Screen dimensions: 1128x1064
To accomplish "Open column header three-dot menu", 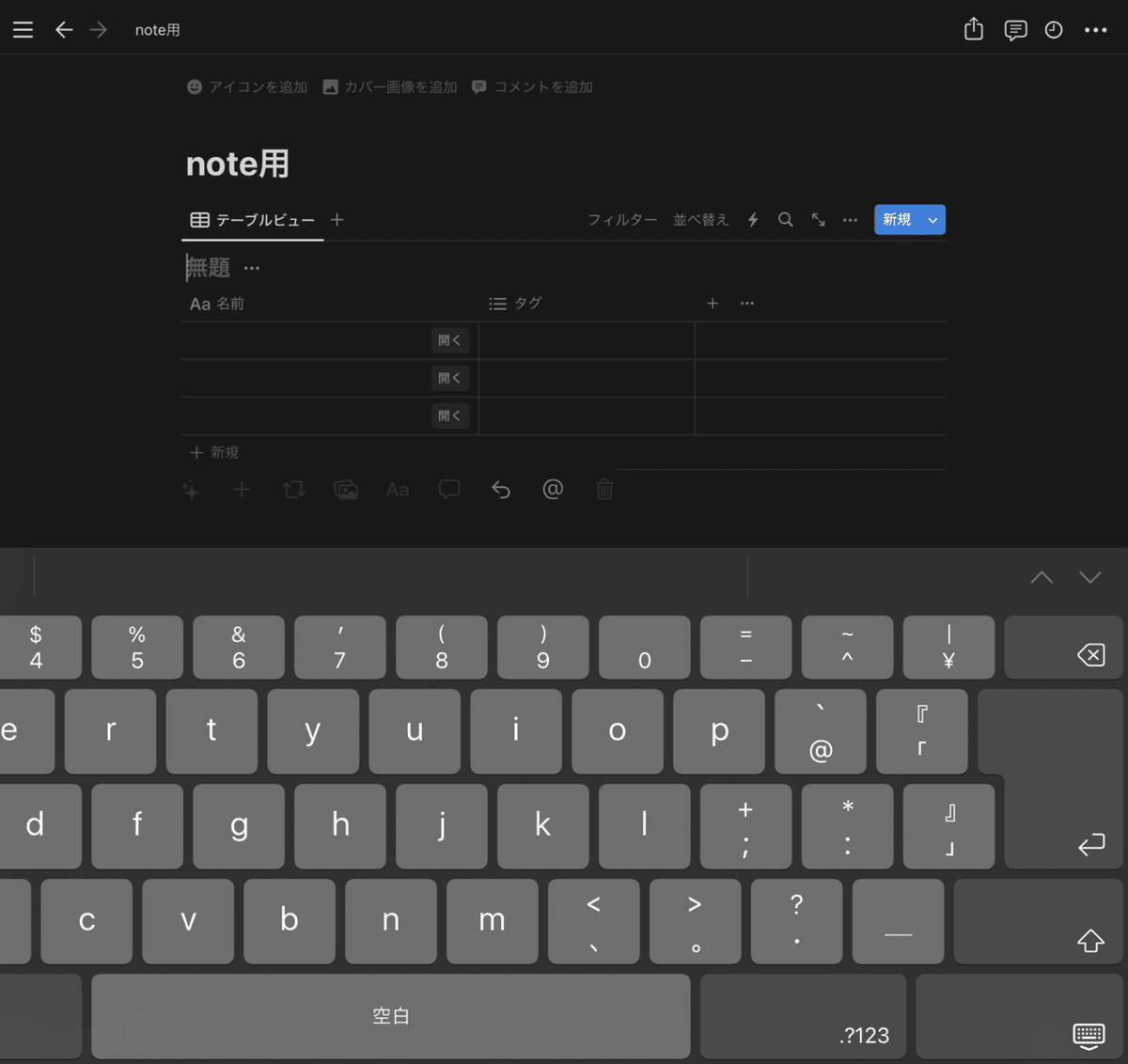I will coord(747,304).
